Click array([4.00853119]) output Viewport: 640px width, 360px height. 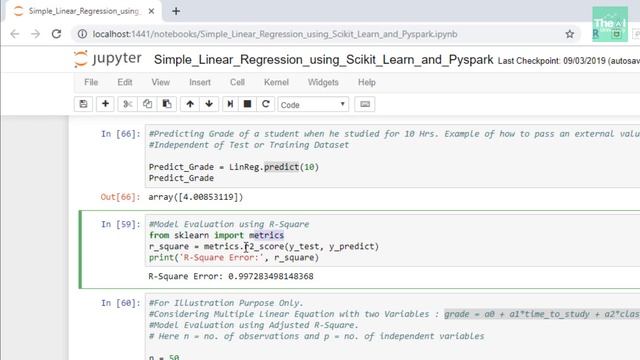[196, 197]
